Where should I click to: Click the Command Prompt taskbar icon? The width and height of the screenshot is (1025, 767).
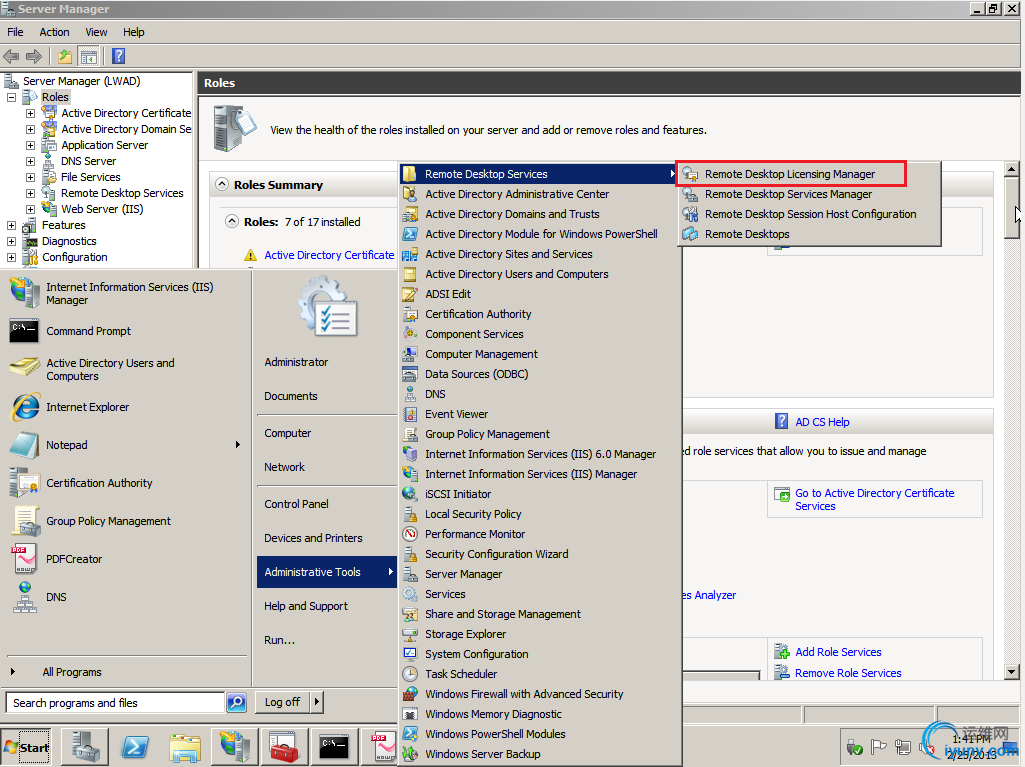(x=333, y=746)
